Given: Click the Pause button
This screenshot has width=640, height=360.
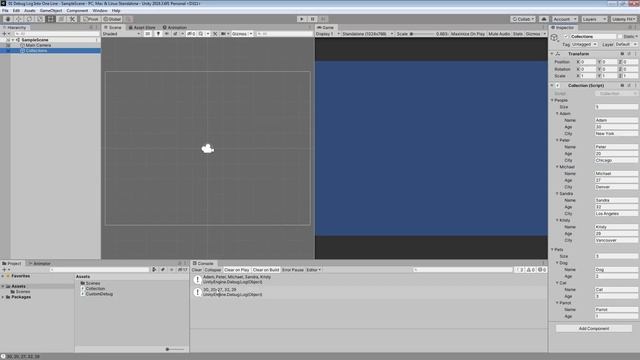Looking at the screenshot, I should [x=313, y=19].
